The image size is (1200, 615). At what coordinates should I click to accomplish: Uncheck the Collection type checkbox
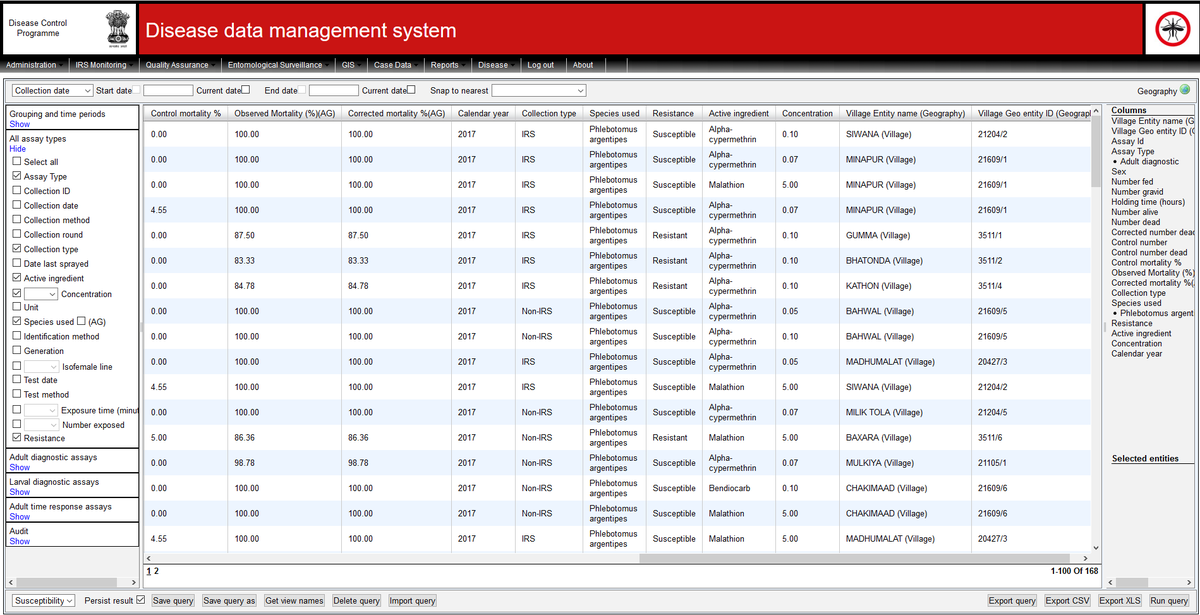click(x=17, y=249)
